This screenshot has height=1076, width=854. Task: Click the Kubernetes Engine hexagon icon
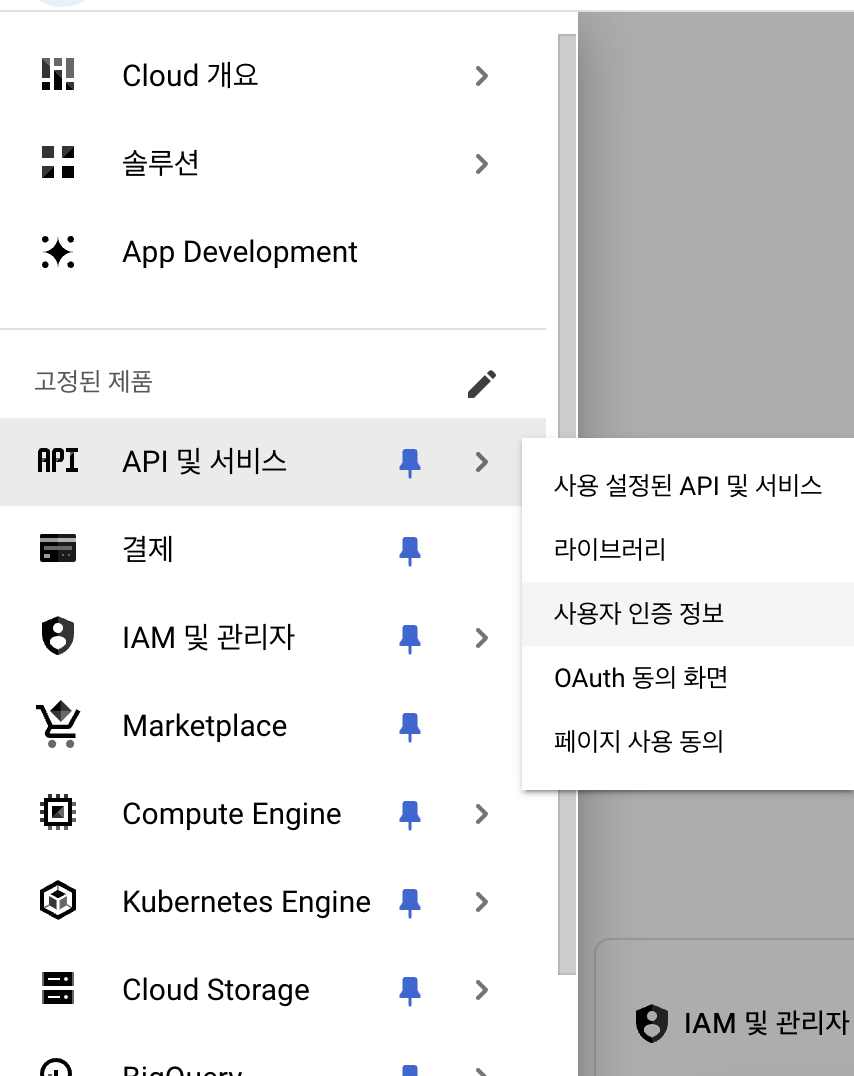[57, 901]
